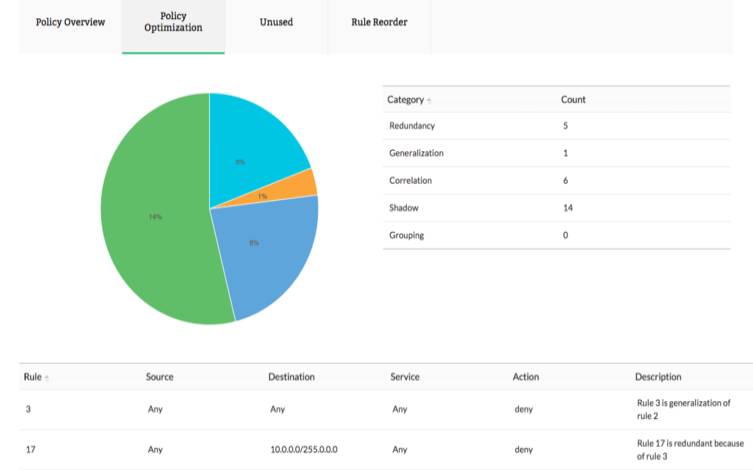Click the Correlation category row
Screen dimensions: 753x470
[411, 180]
